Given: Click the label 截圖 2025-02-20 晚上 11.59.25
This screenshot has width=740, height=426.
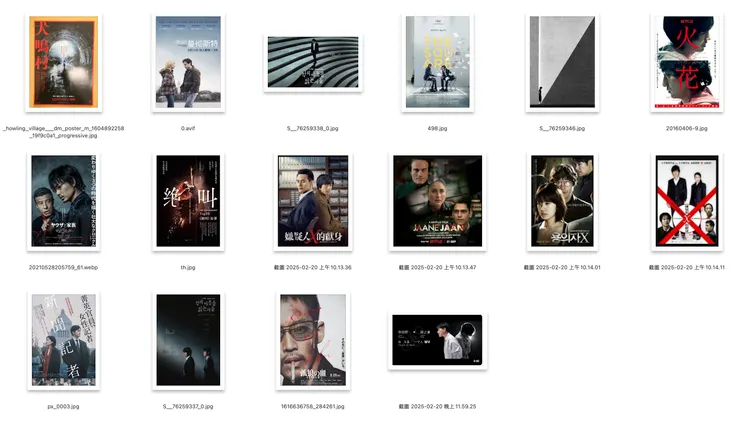Looking at the screenshot, I should [437, 407].
